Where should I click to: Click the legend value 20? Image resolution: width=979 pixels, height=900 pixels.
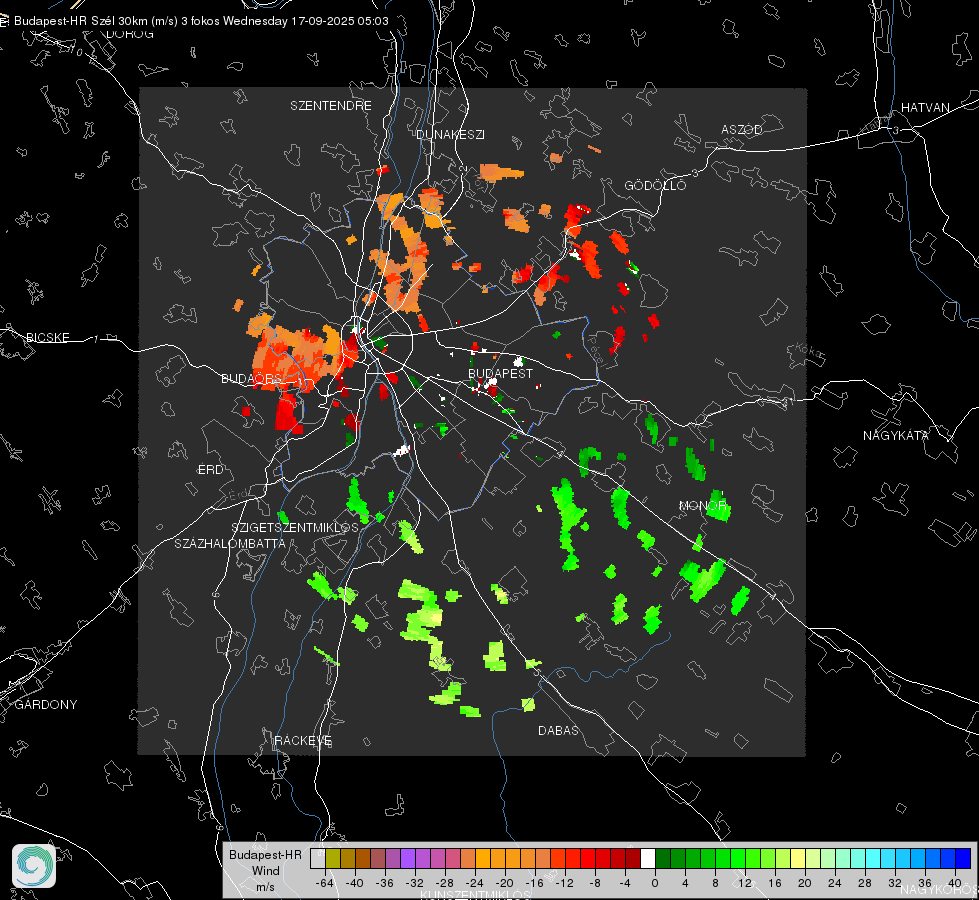(804, 883)
